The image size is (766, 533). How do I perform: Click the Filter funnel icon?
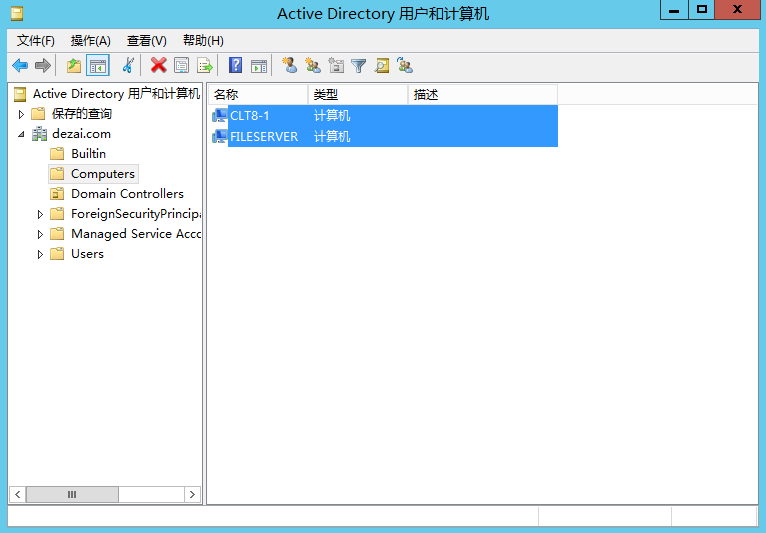359,65
